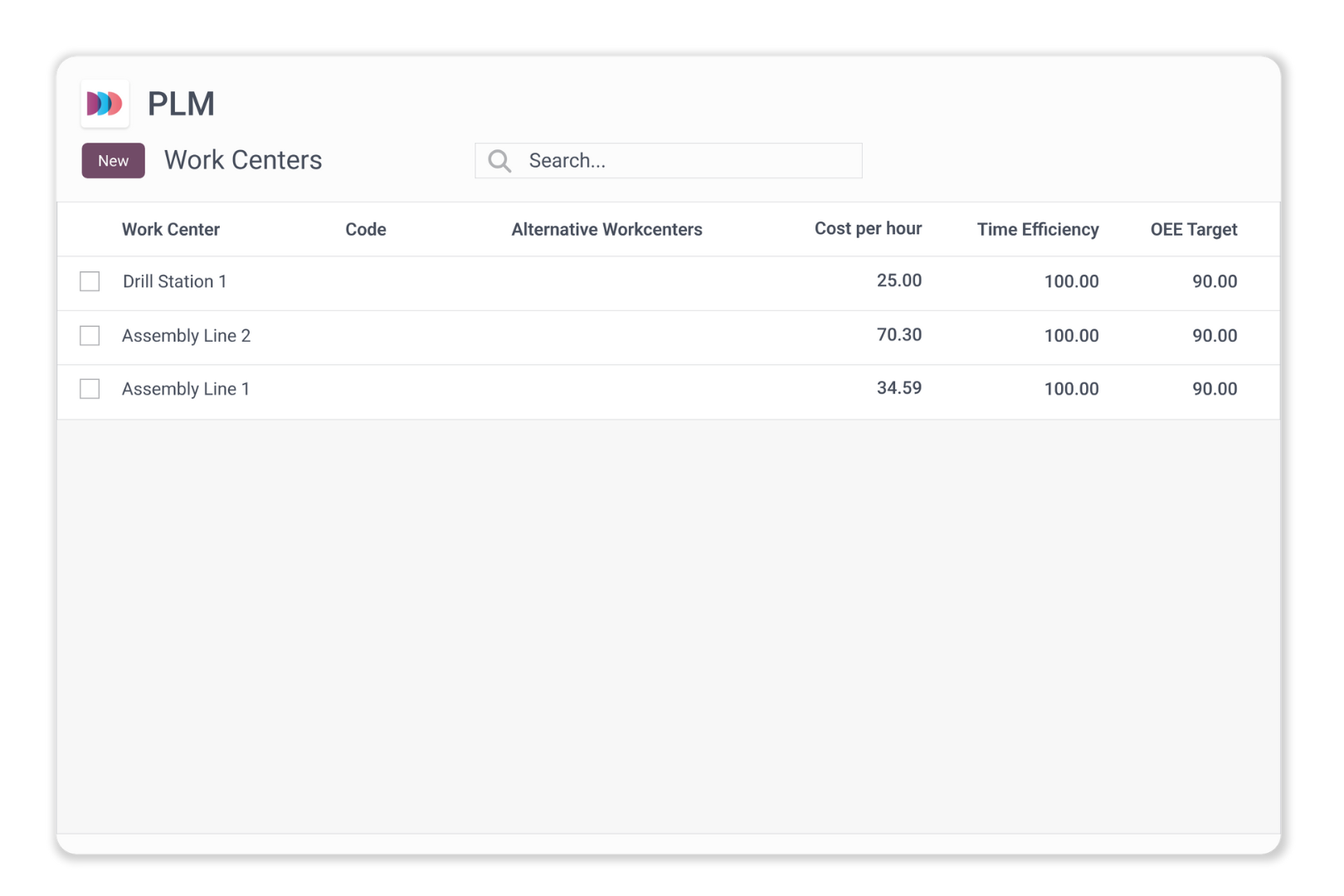1344x896 pixels.
Task: Sort by Time Efficiency column header
Action: 1037,230
